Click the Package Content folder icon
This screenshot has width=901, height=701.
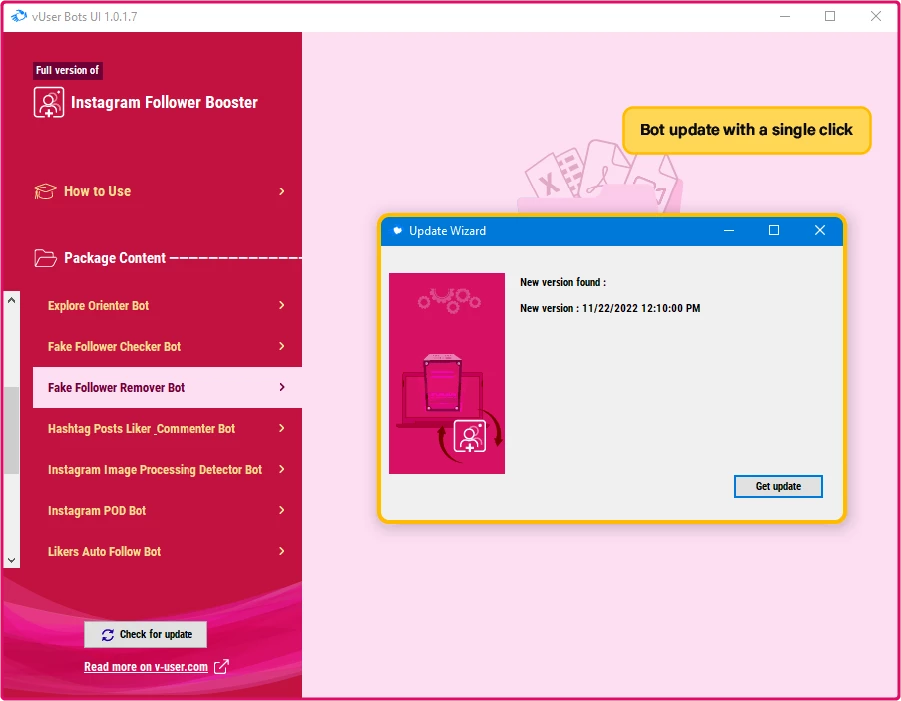pos(45,258)
